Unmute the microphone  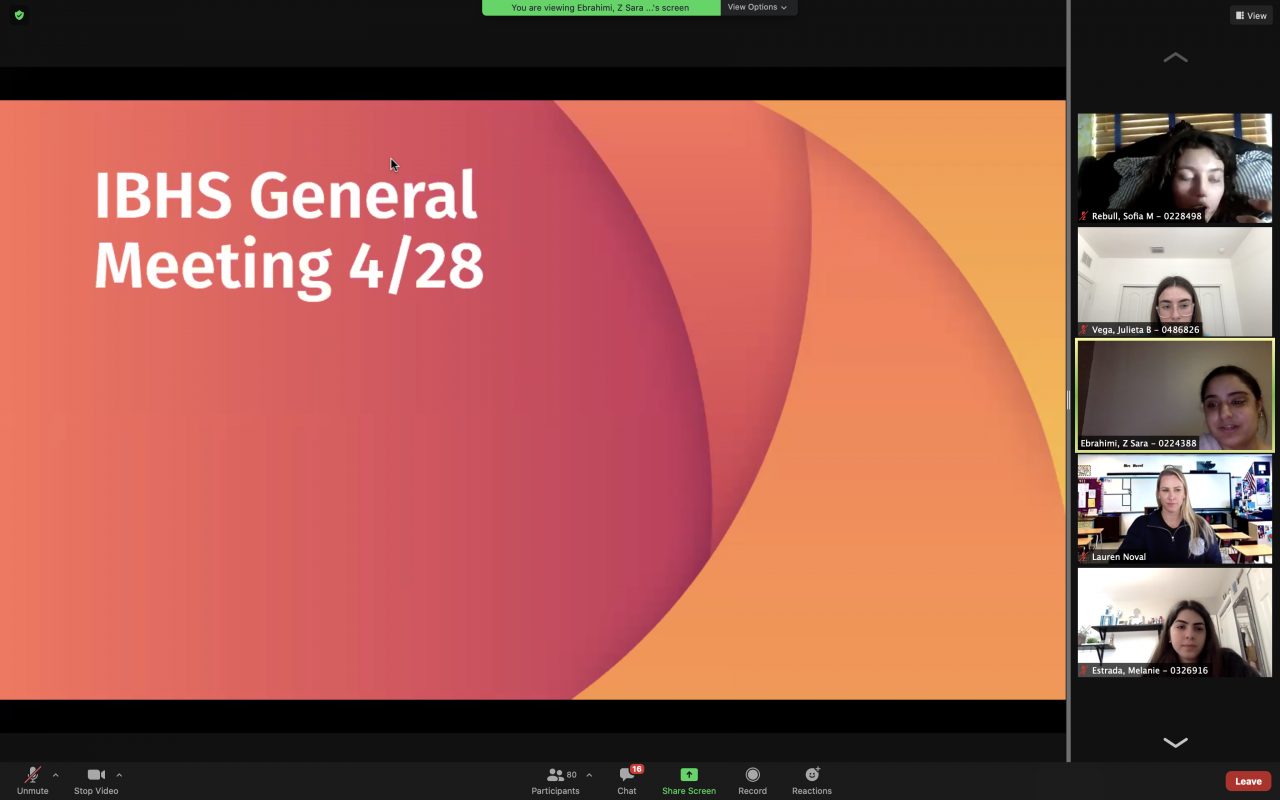pyautogui.click(x=32, y=781)
